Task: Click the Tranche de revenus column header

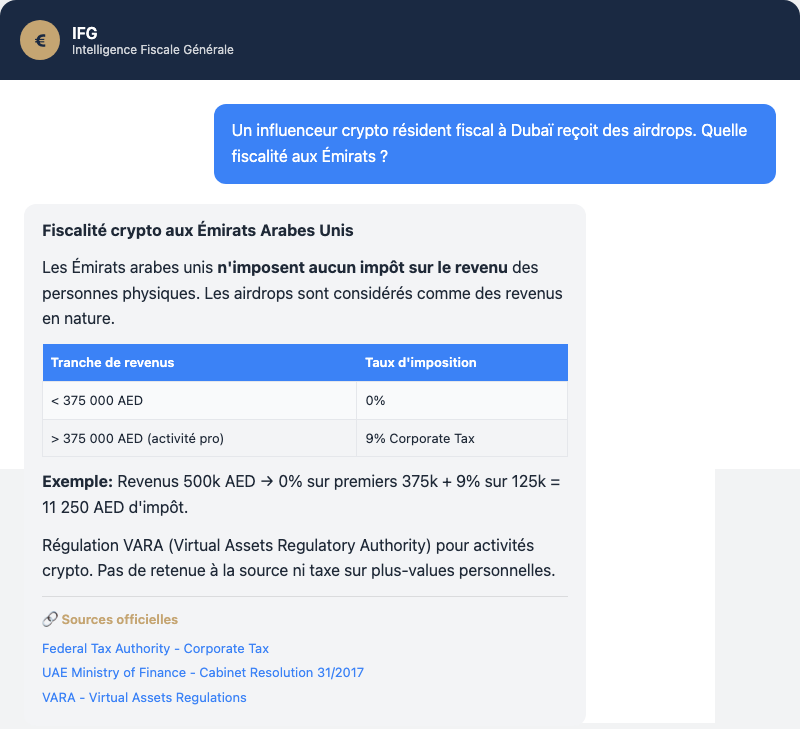Action: tap(113, 362)
